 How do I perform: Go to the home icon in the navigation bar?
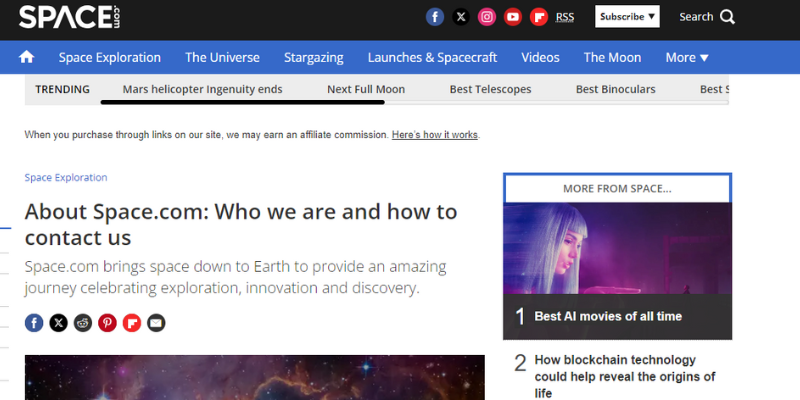tap(27, 57)
